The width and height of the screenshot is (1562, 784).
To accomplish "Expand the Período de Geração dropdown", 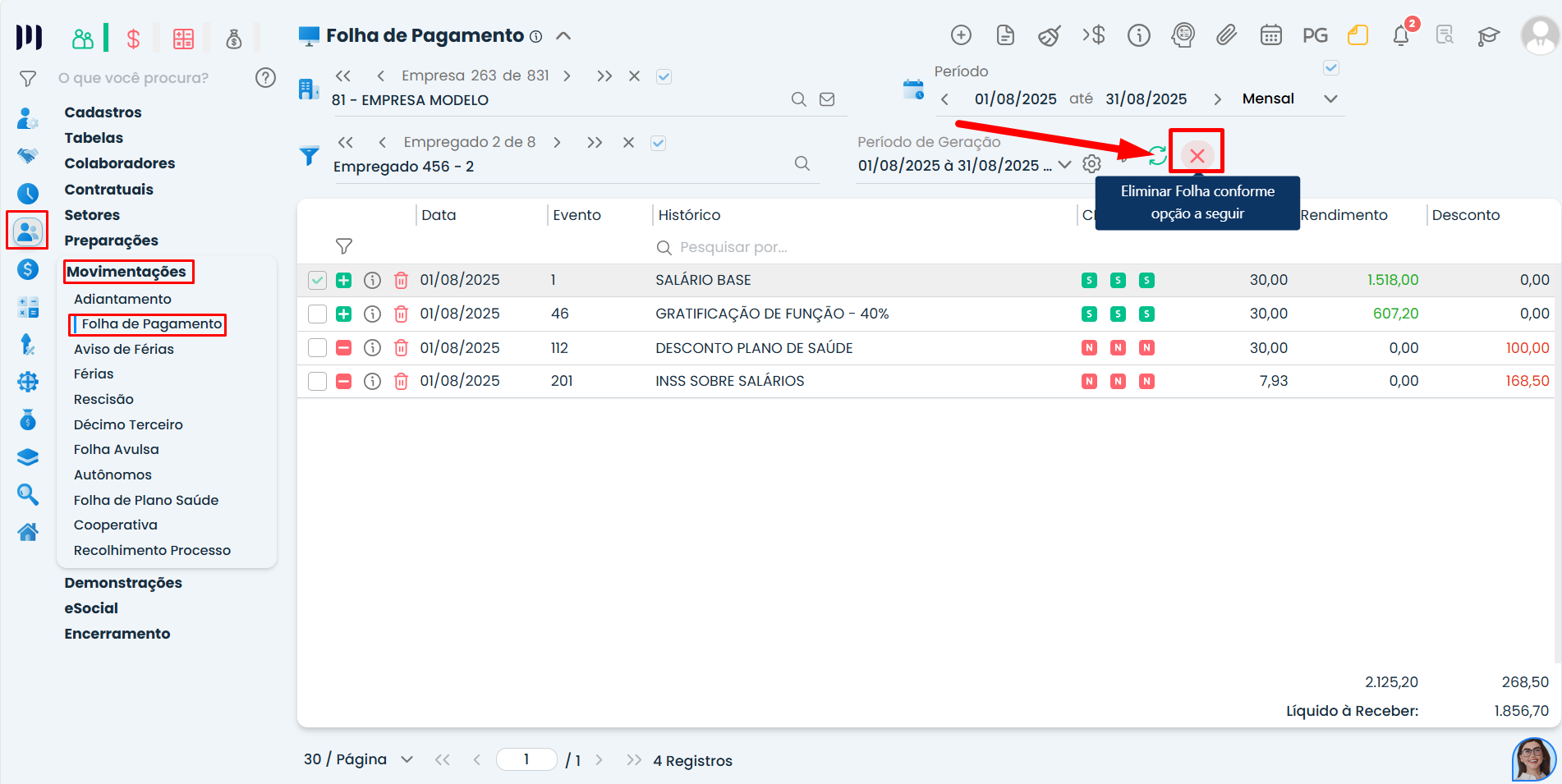I will (1064, 164).
